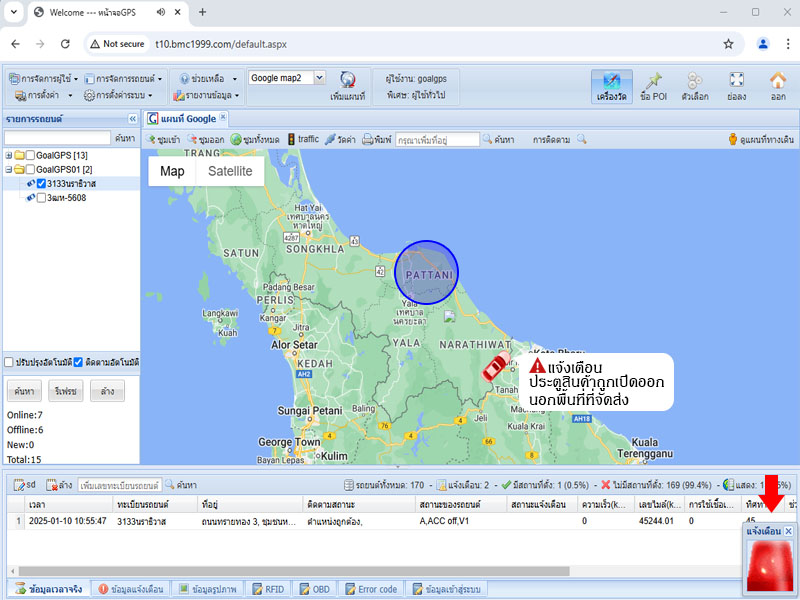Screen dimensions: 800x600
Task: Close the แผนที่ Google map tab
Action: pyautogui.click(x=223, y=117)
